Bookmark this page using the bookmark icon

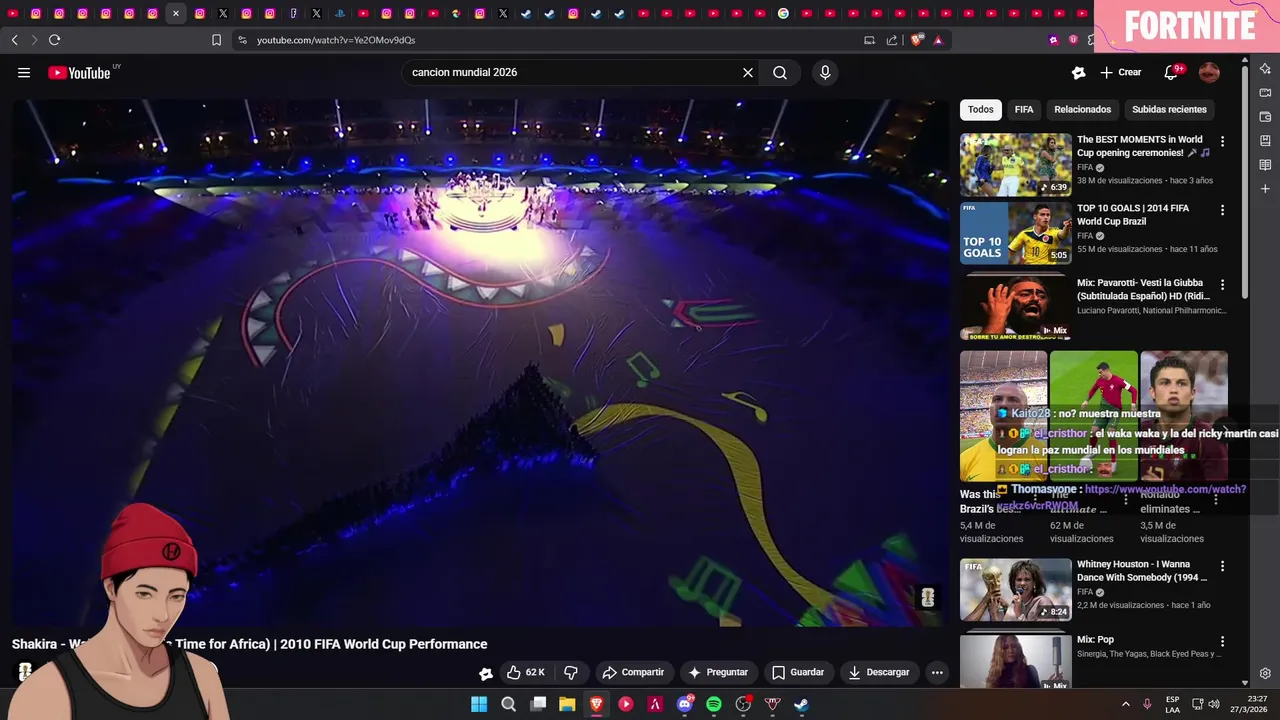click(216, 40)
